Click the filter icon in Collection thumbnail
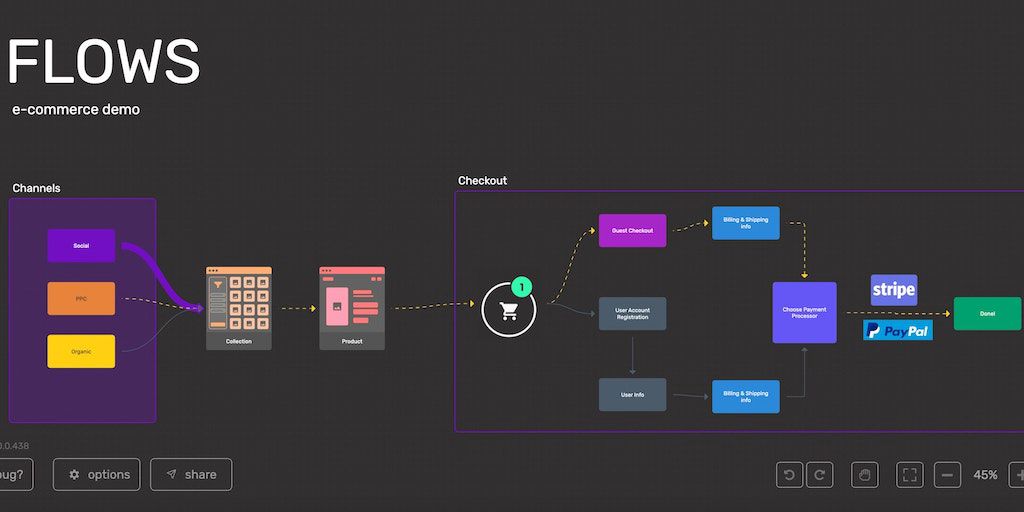The image size is (1024, 512). tap(217, 285)
